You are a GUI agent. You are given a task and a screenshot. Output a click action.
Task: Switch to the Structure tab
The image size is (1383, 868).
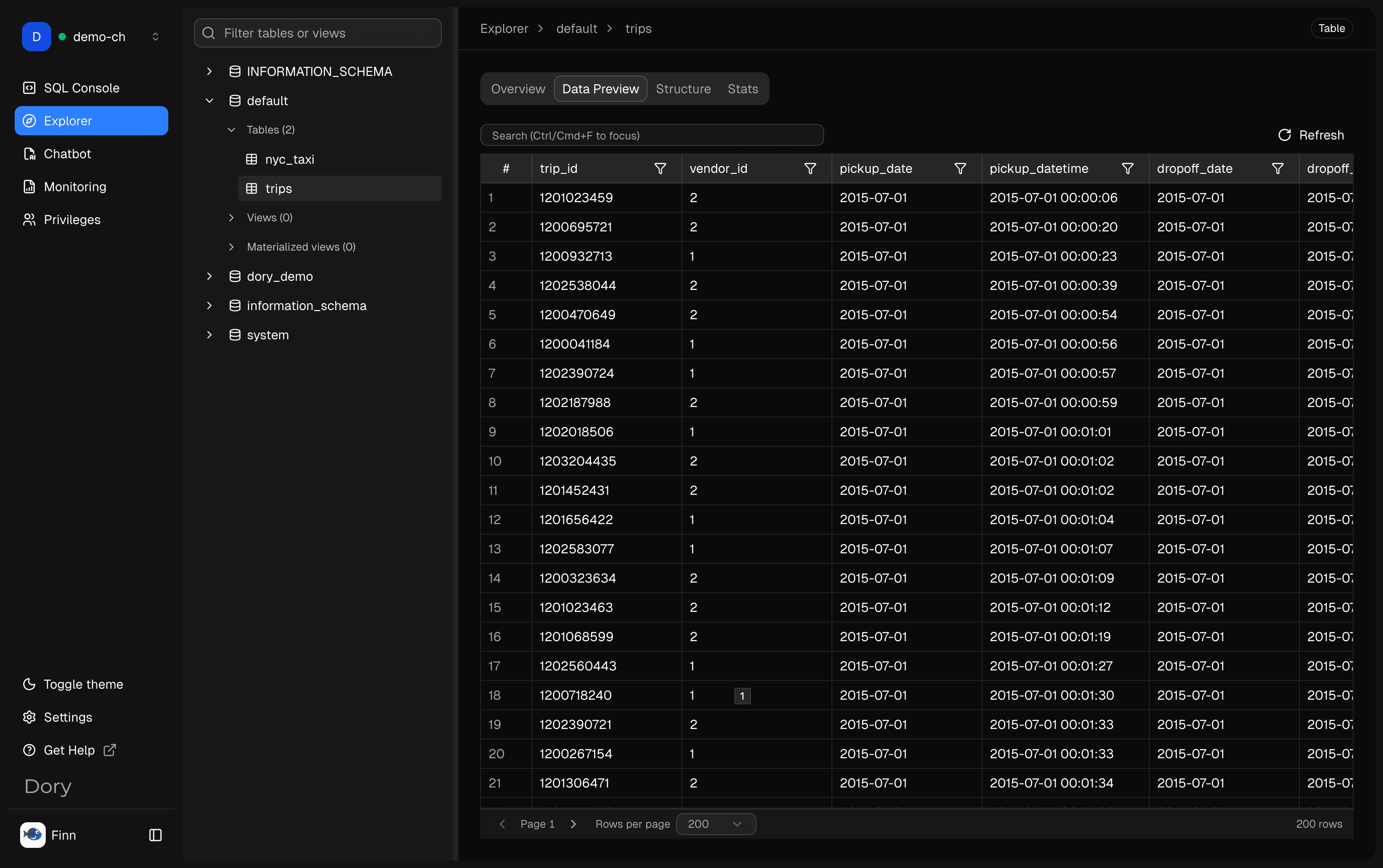683,89
